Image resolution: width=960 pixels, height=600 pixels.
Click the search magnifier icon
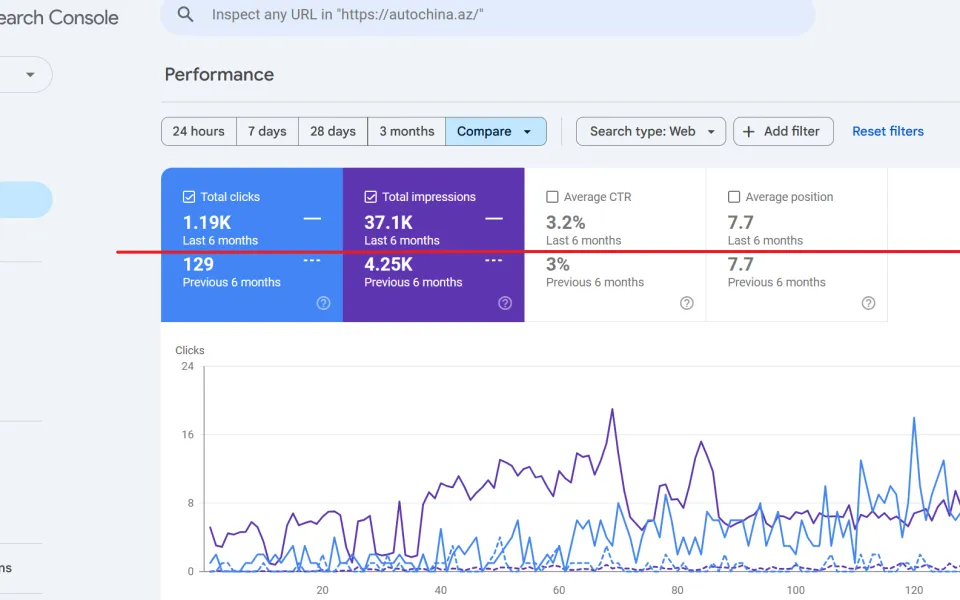(x=185, y=14)
